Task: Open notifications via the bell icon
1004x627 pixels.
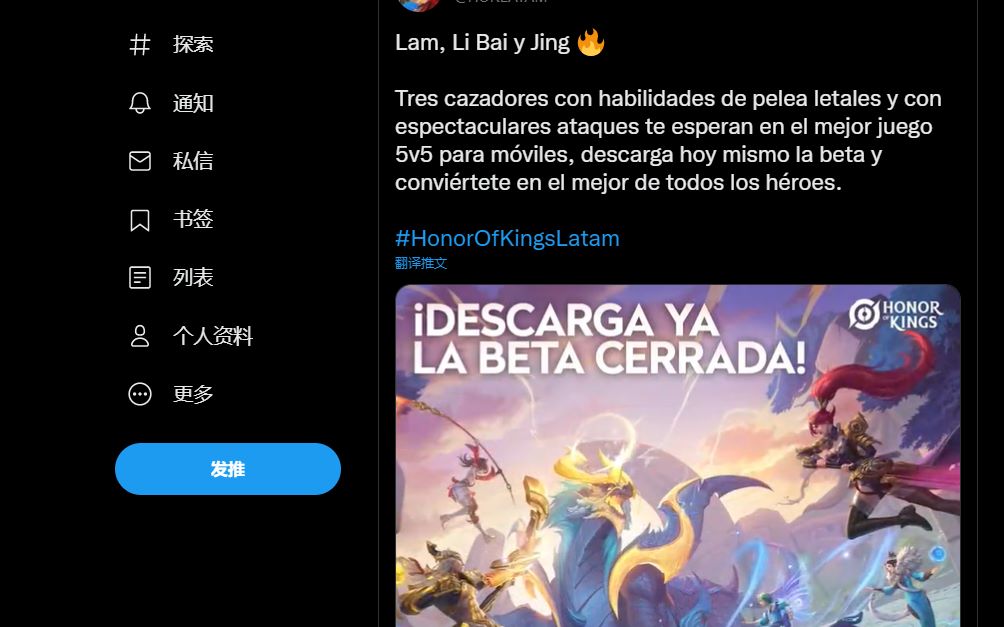Action: (x=140, y=103)
